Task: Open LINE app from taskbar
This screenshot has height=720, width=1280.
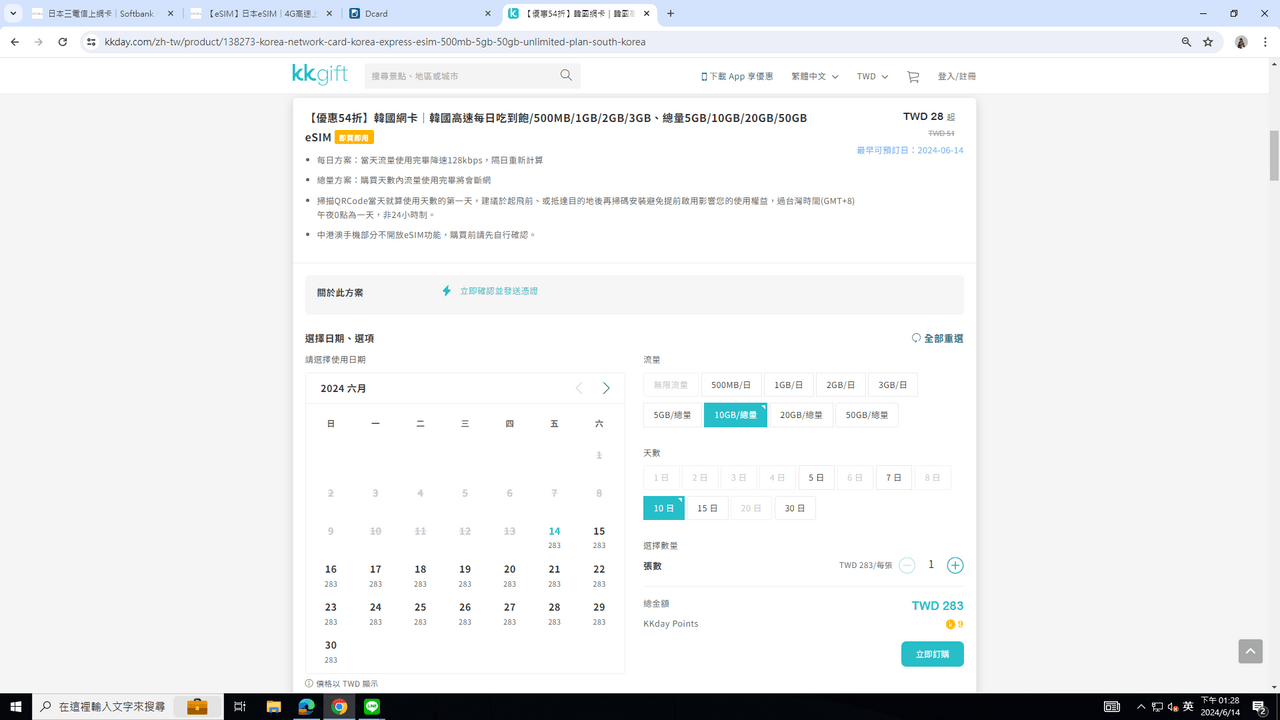Action: pyautogui.click(x=372, y=706)
